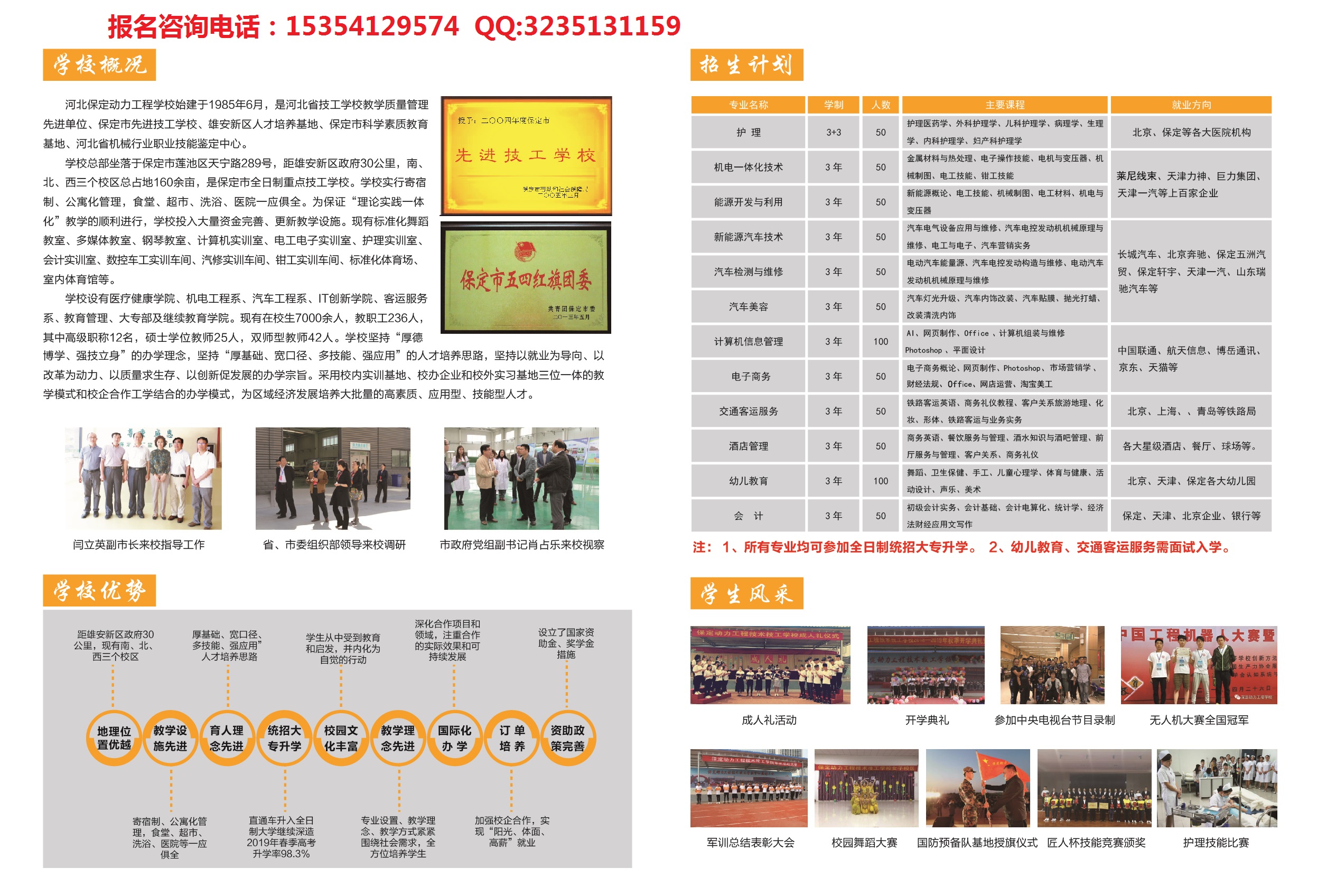The image size is (1317, 896).
Task: Open the 保定市五四红旗团委 plaque image
Action: tap(526, 278)
